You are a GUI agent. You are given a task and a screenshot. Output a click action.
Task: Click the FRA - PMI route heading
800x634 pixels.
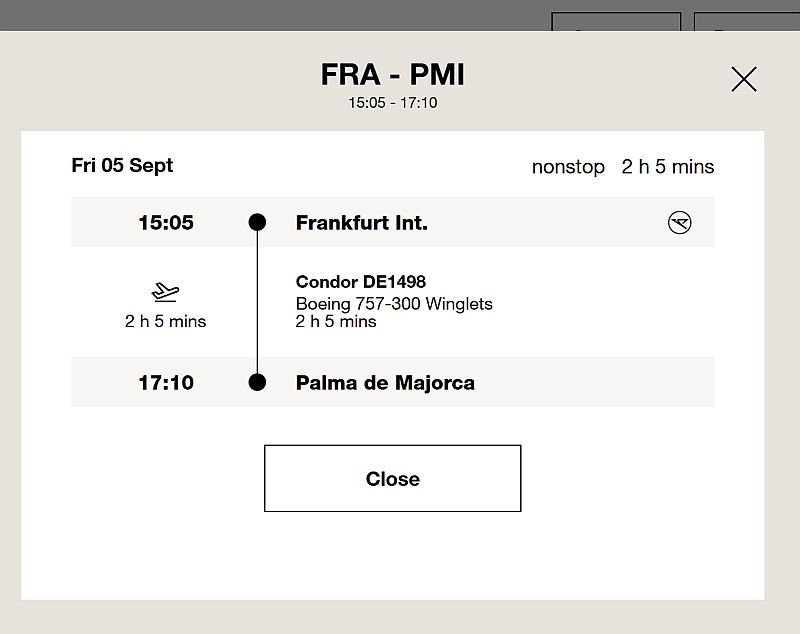click(392, 75)
